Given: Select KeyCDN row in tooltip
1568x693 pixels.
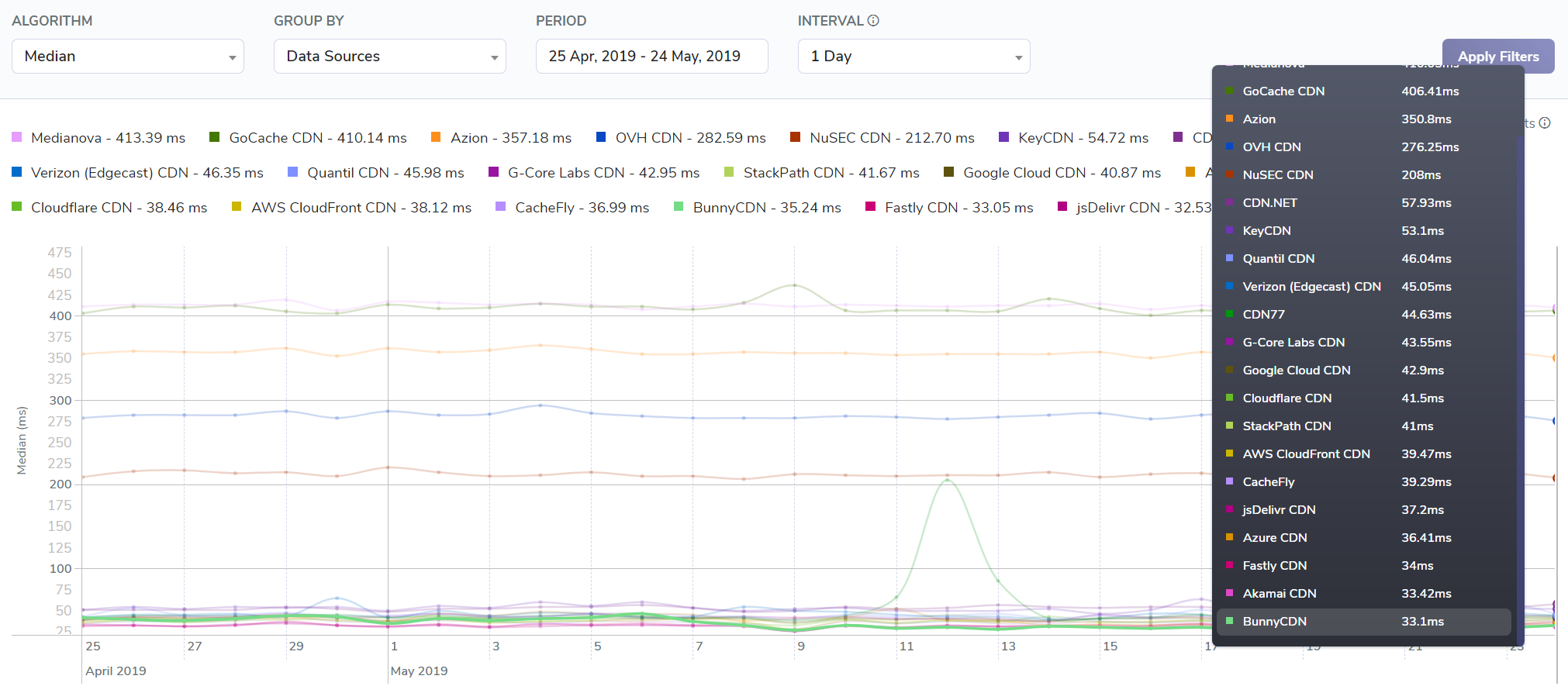Looking at the screenshot, I should 1364,231.
